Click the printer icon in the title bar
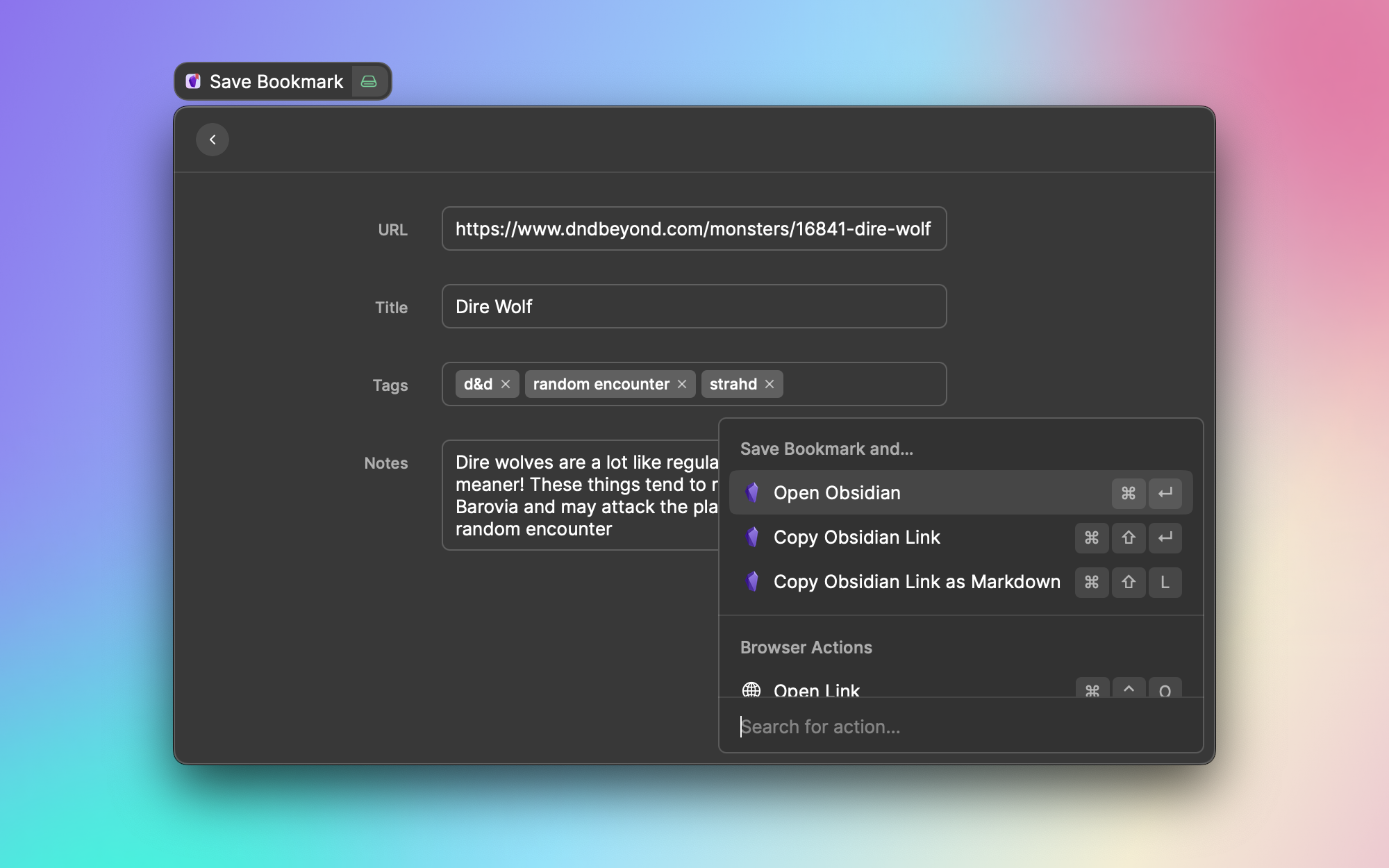The width and height of the screenshot is (1389, 868). point(368,80)
